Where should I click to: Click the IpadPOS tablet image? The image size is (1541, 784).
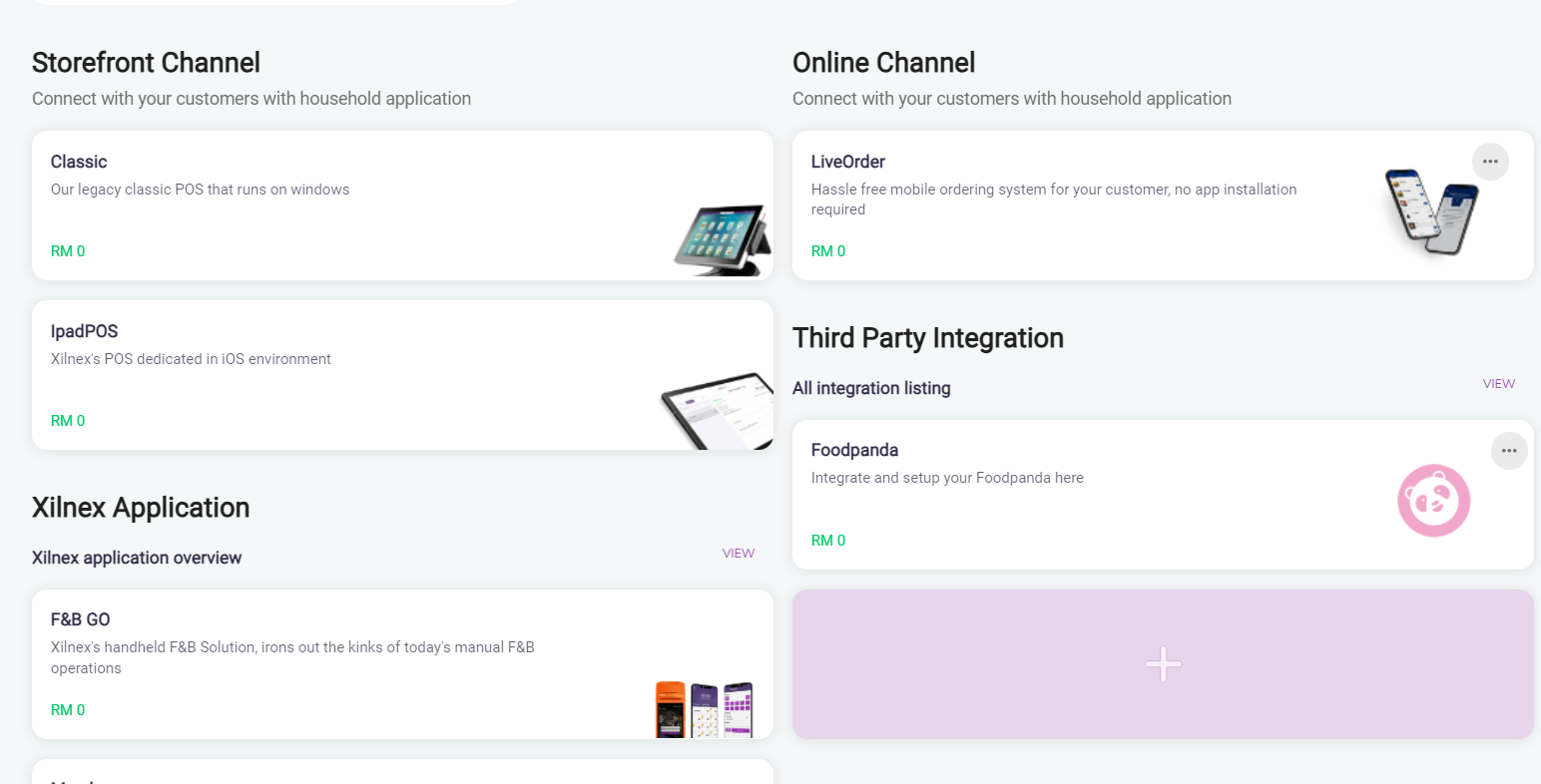[718, 411]
